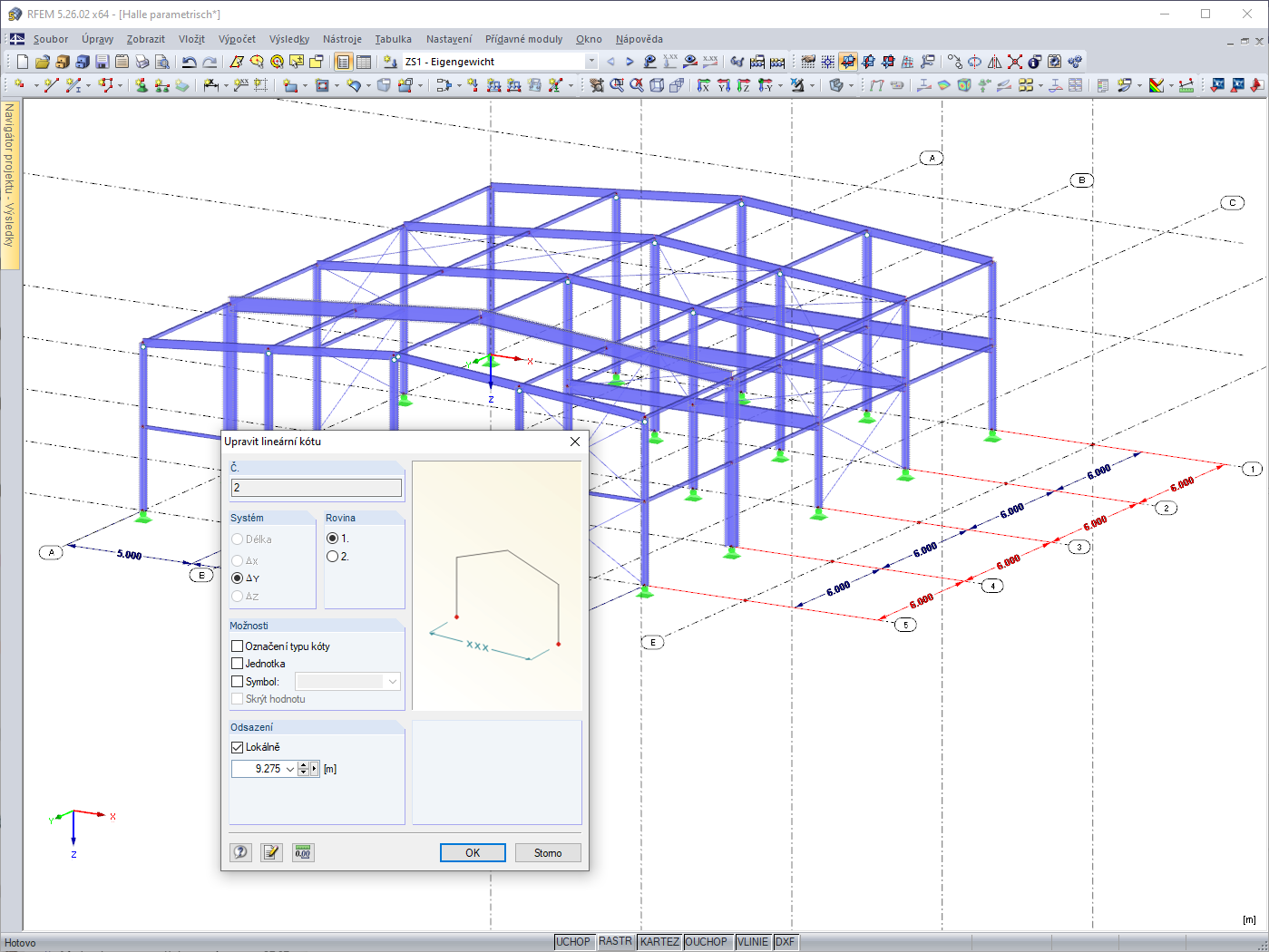
Task: Enable the Symbol checkbox
Action: tap(238, 682)
